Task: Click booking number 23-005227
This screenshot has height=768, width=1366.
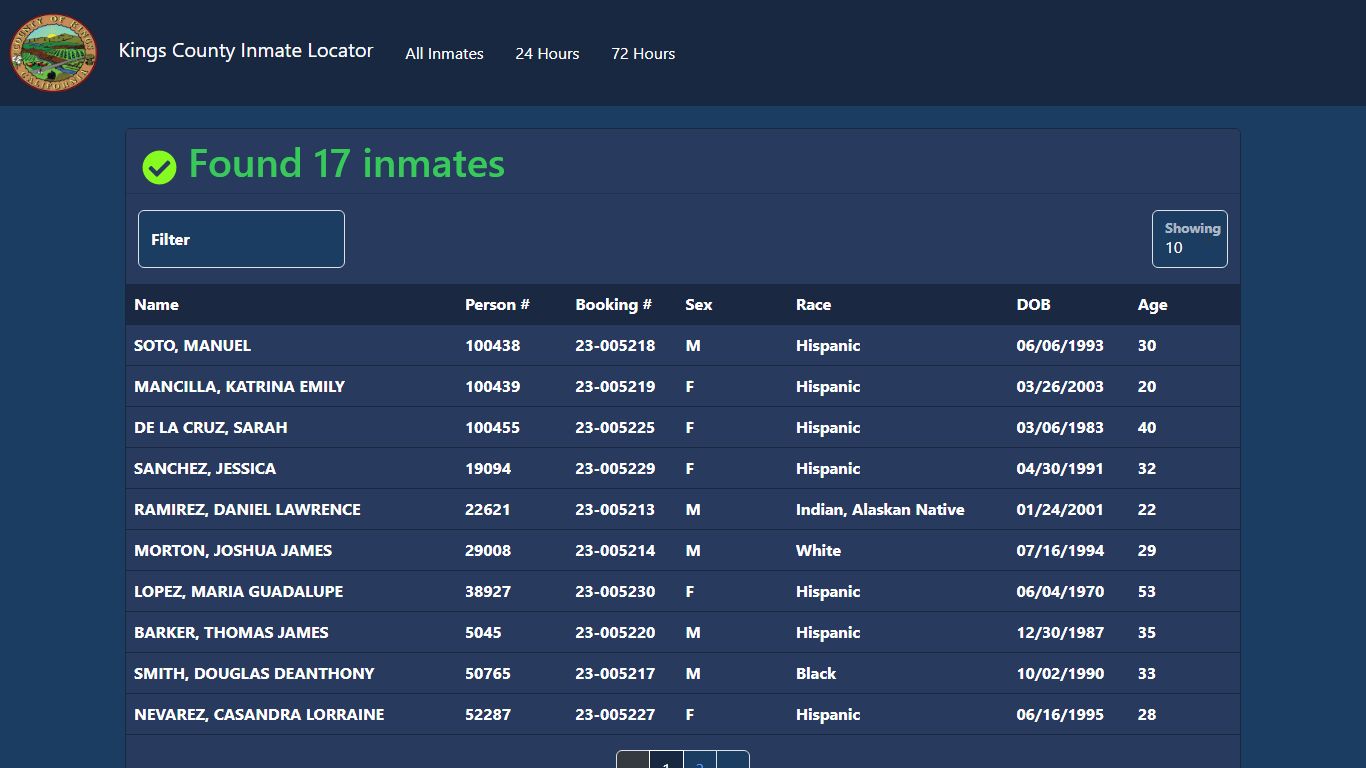Action: (615, 715)
